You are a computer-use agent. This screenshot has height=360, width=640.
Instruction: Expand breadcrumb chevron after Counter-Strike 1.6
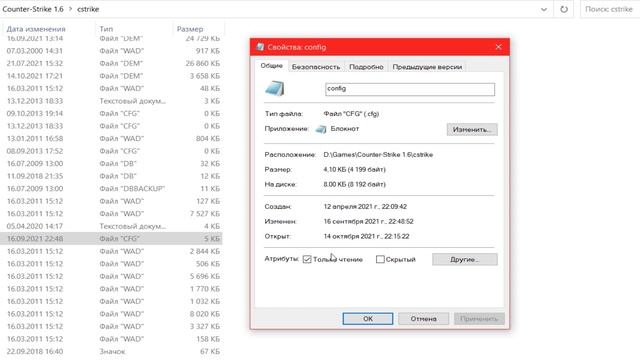coord(70,9)
